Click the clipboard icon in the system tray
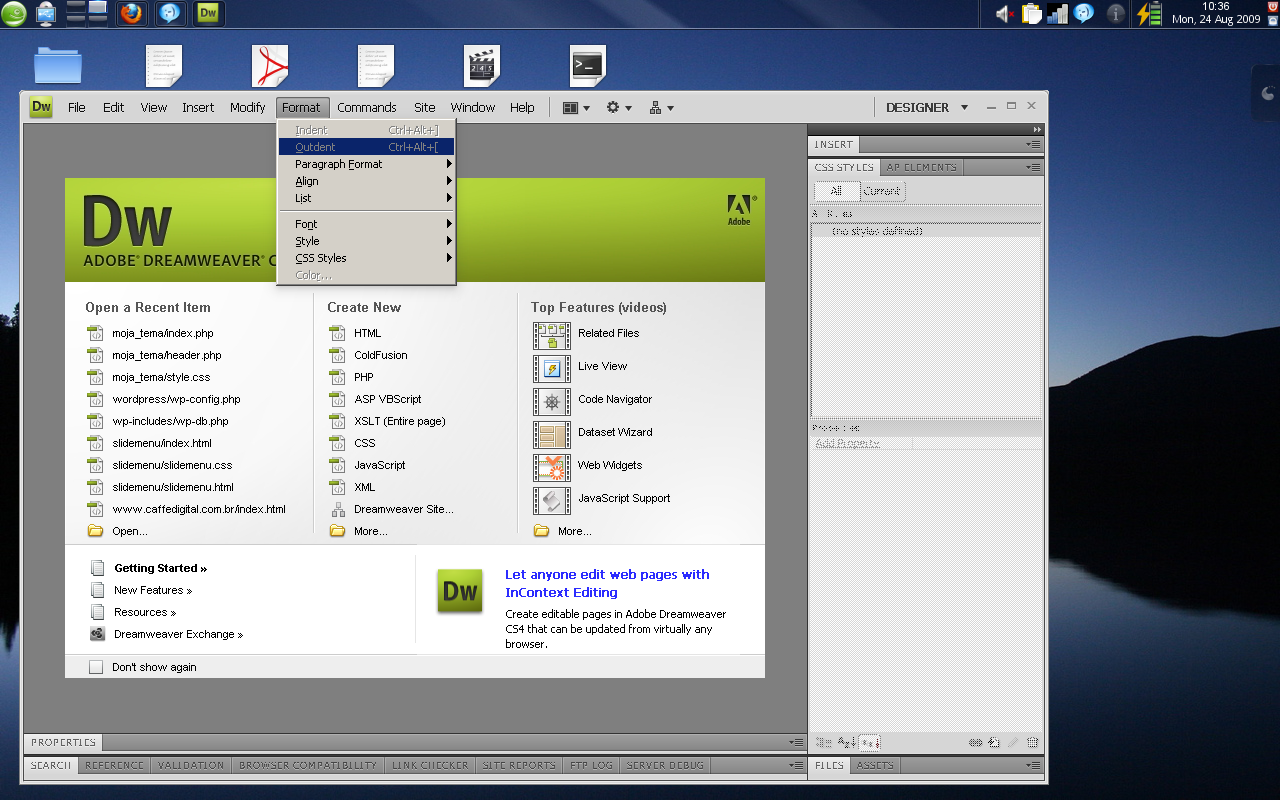Image resolution: width=1280 pixels, height=800 pixels. (x=1032, y=14)
